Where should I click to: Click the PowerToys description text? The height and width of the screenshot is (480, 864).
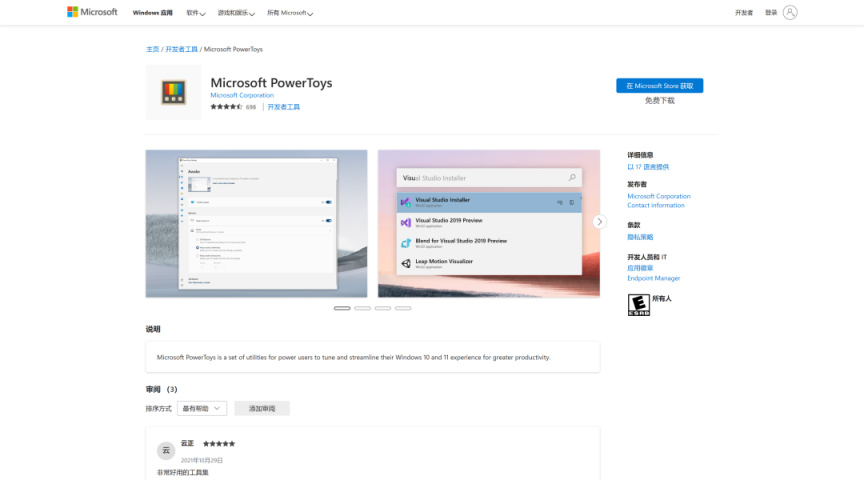coord(353,357)
